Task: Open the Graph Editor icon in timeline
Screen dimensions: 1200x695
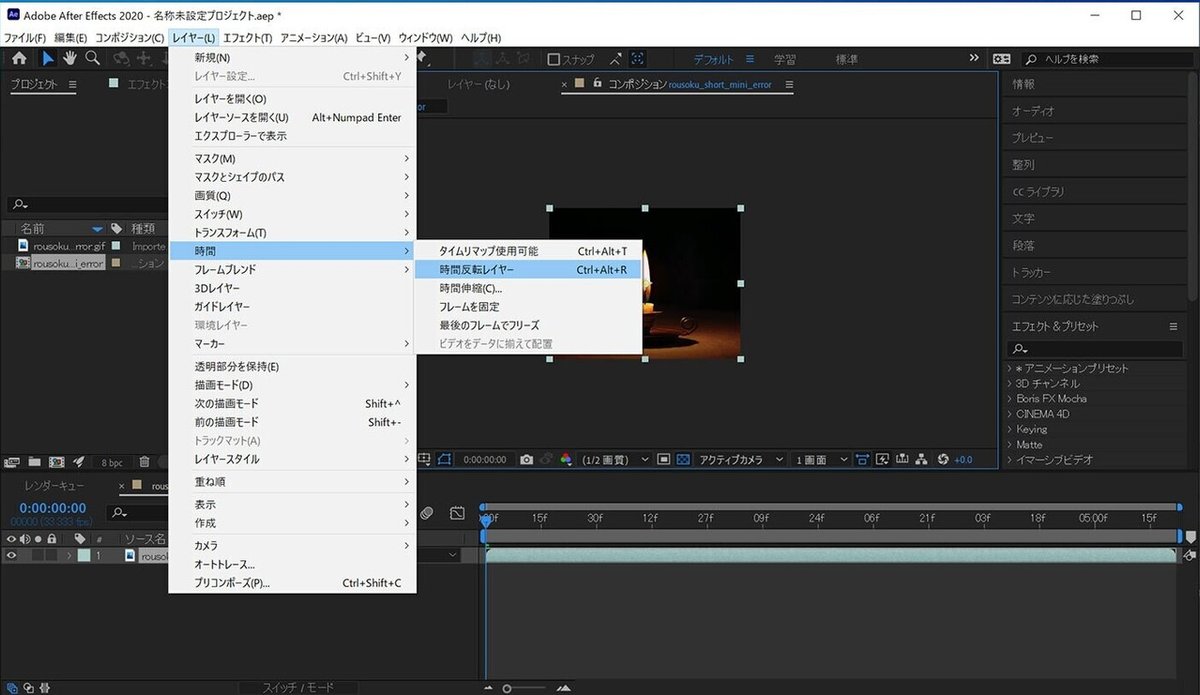Action: coord(457,513)
